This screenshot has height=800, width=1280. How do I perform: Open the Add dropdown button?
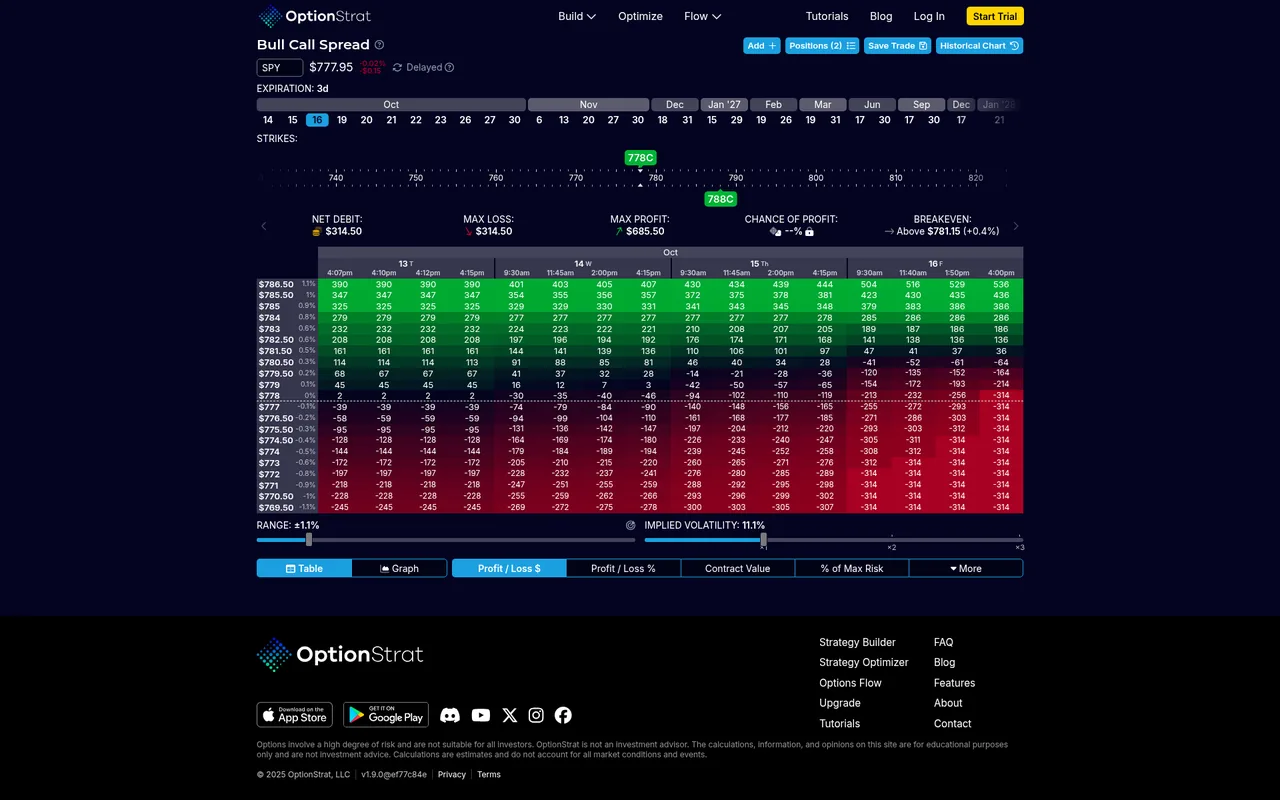click(762, 46)
